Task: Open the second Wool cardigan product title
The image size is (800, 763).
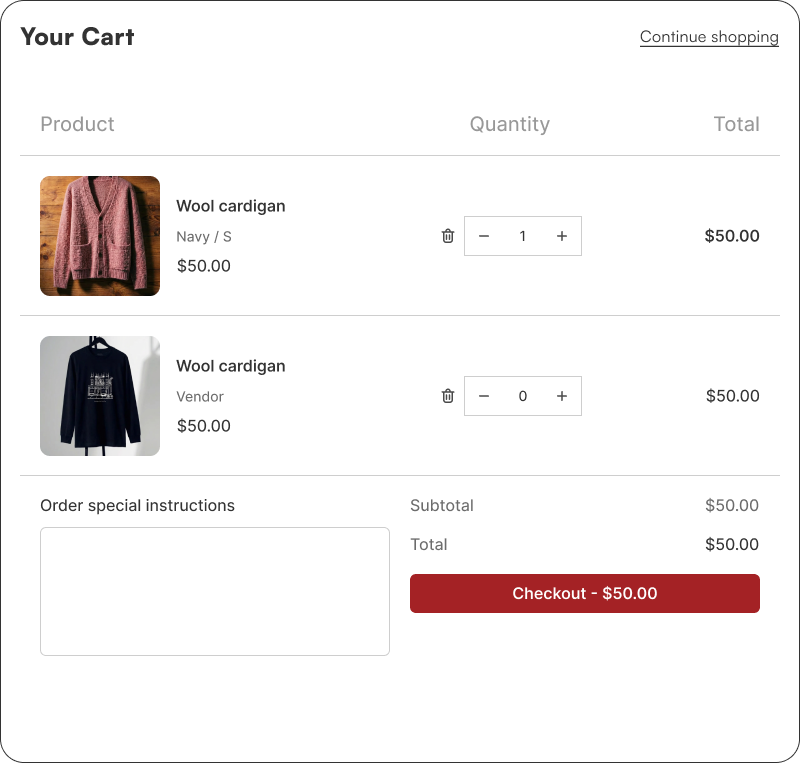Action: click(231, 366)
